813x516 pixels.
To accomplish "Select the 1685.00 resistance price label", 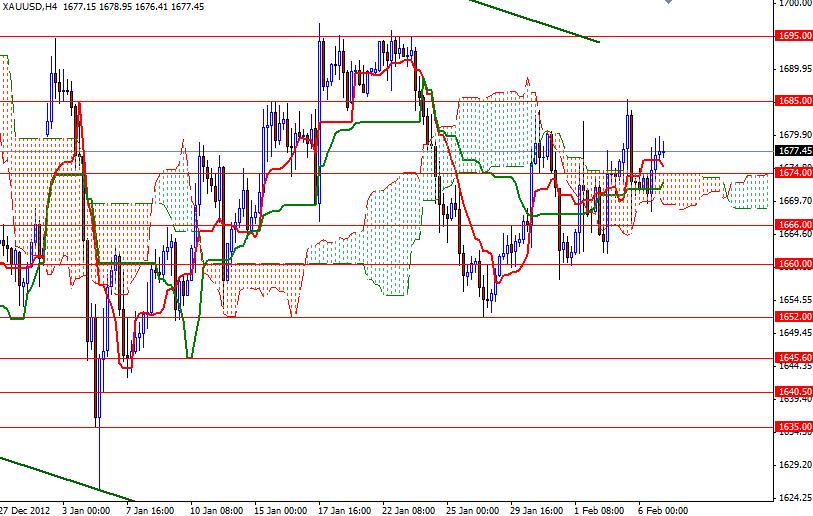I will (x=792, y=101).
